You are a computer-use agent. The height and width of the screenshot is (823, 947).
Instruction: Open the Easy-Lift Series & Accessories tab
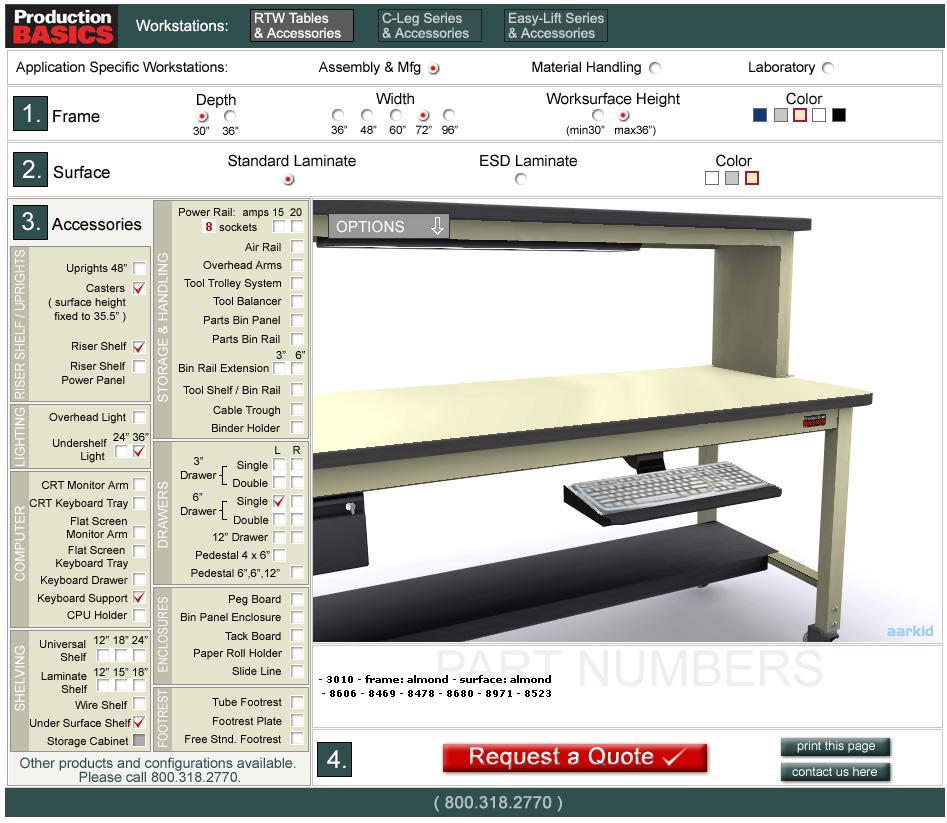556,26
